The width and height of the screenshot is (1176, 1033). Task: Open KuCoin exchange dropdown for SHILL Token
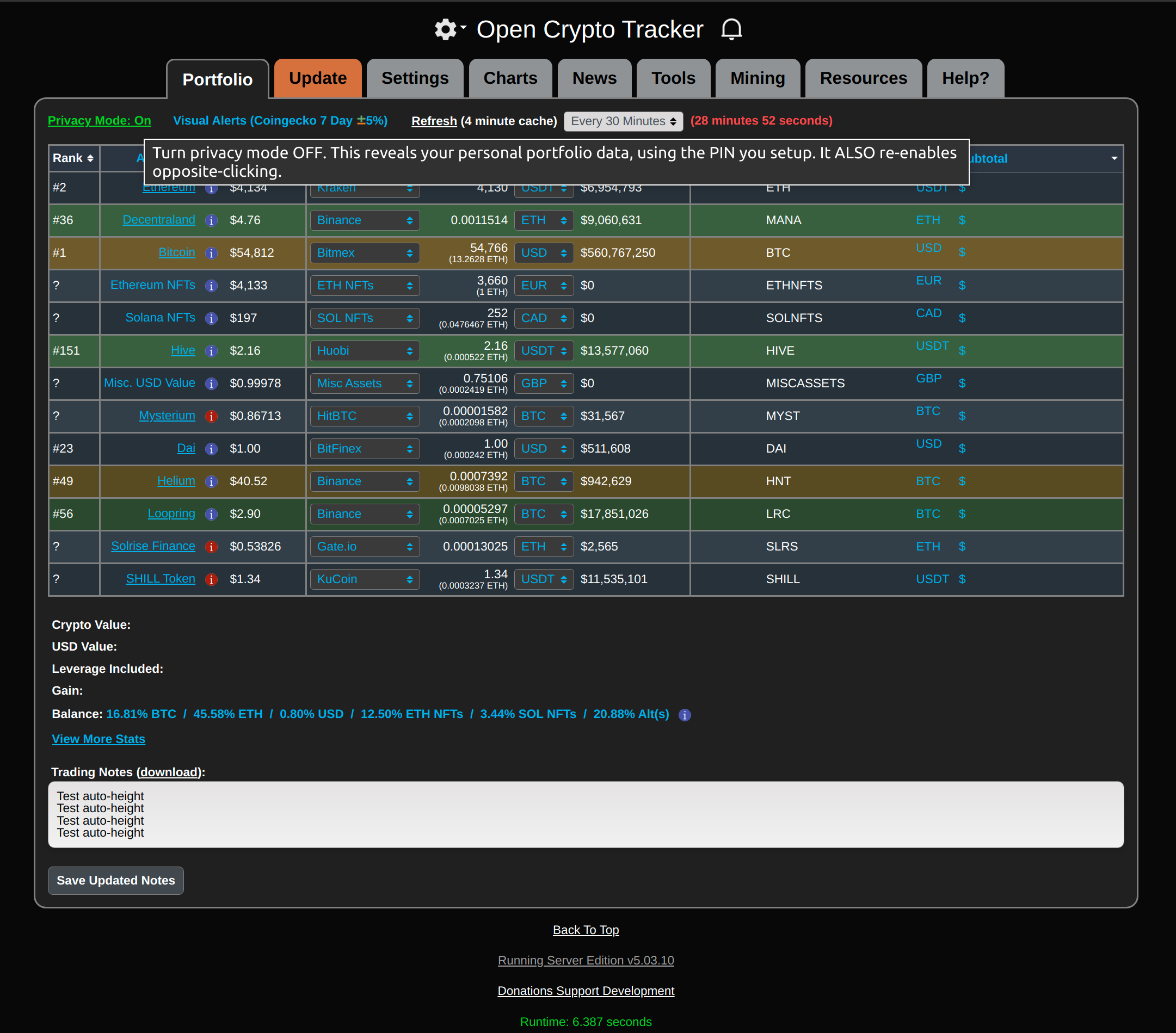[x=365, y=579]
